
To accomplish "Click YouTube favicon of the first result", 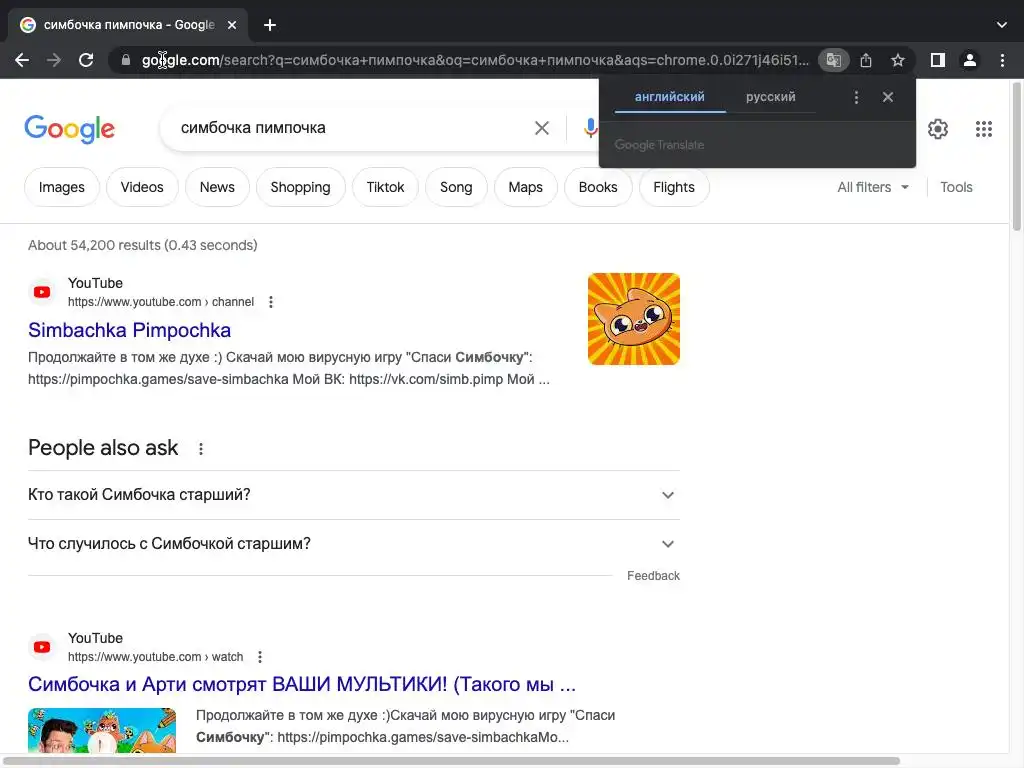I will 42,292.
